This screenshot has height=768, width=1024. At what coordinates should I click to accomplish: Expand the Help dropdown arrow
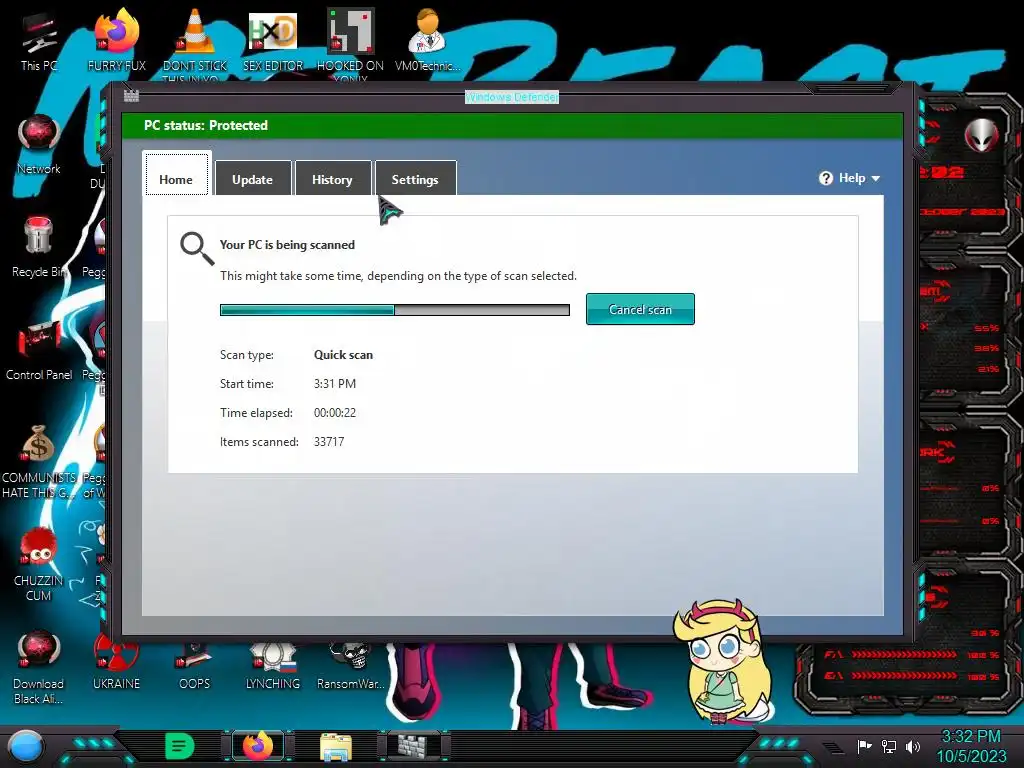[876, 178]
